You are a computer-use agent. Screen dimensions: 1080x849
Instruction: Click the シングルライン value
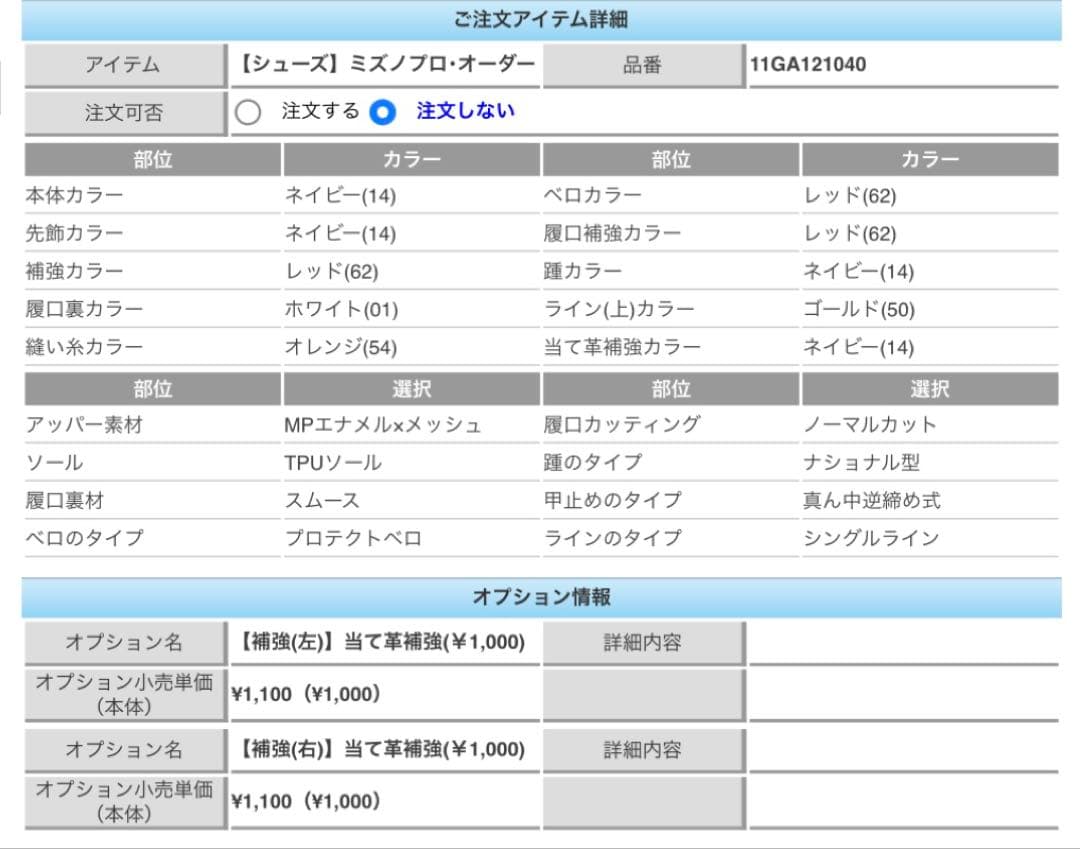pos(871,538)
